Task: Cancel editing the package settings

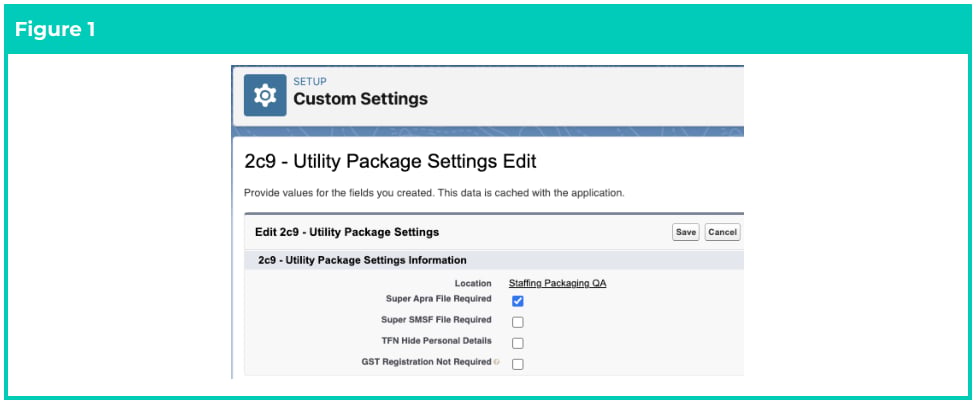Action: click(x=723, y=232)
